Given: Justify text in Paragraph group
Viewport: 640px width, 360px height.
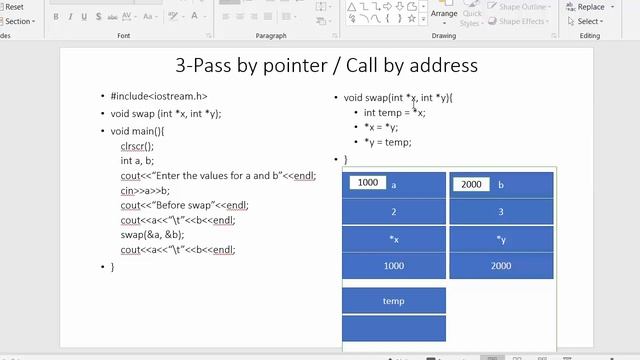Looking at the screenshot, I should [x=268, y=17].
